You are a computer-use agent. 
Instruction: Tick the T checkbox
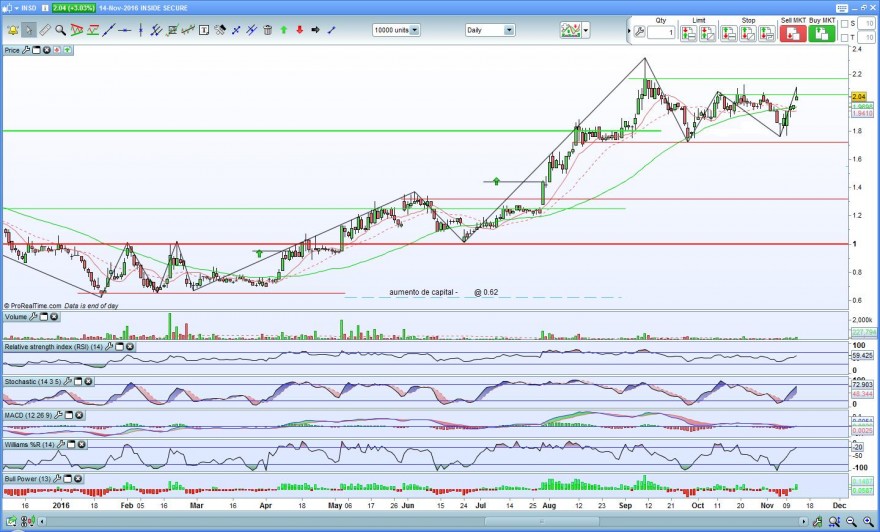point(844,38)
